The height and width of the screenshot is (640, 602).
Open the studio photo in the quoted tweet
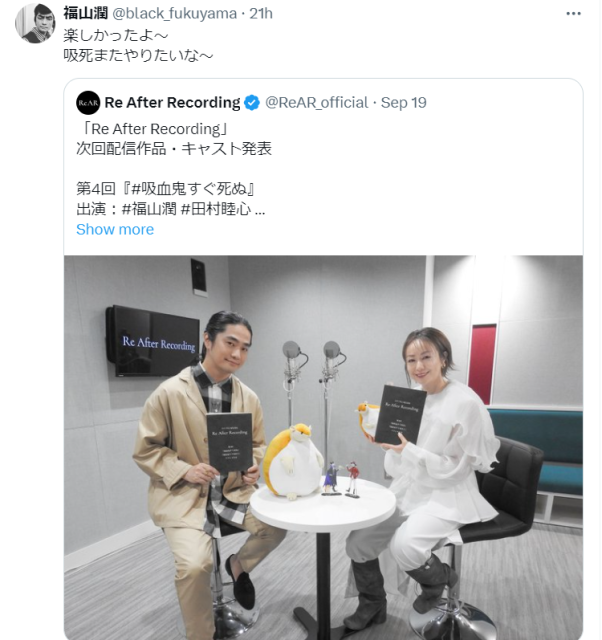323,447
